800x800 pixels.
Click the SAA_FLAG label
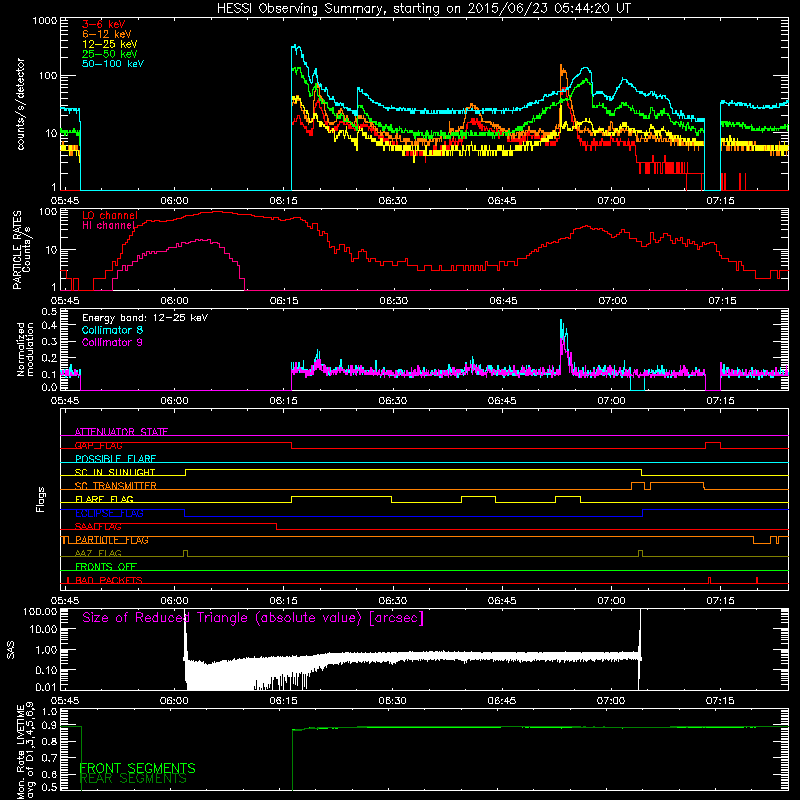point(98,527)
